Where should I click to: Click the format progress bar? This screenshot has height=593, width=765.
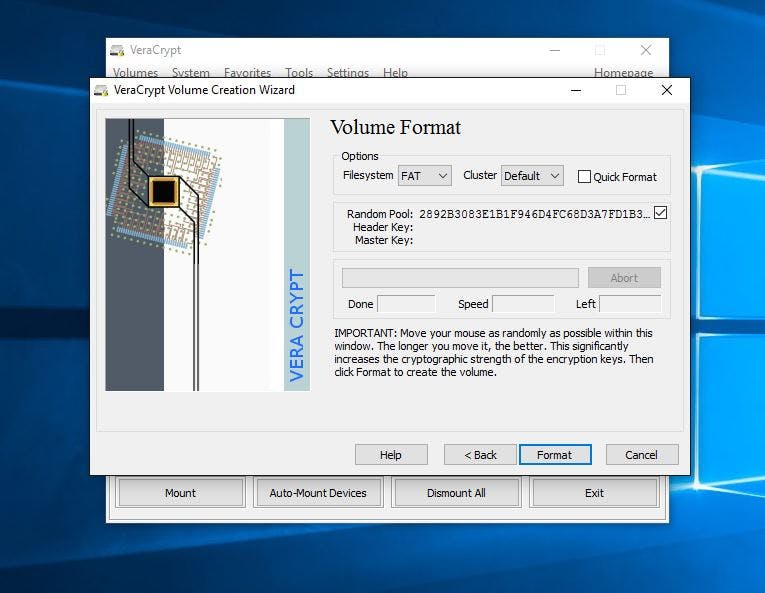pyautogui.click(x=460, y=278)
